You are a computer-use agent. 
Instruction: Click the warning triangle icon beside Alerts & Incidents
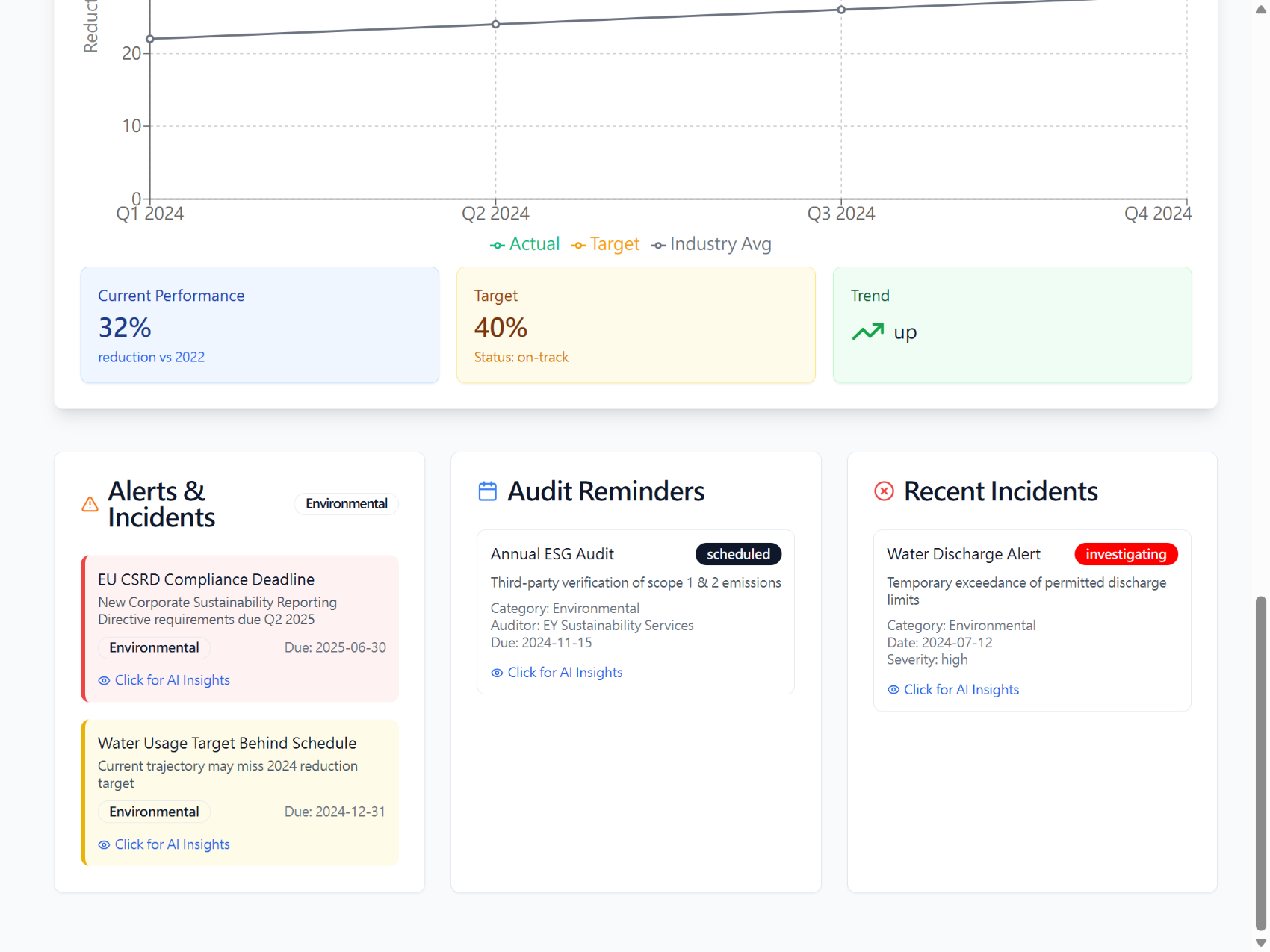click(x=90, y=505)
